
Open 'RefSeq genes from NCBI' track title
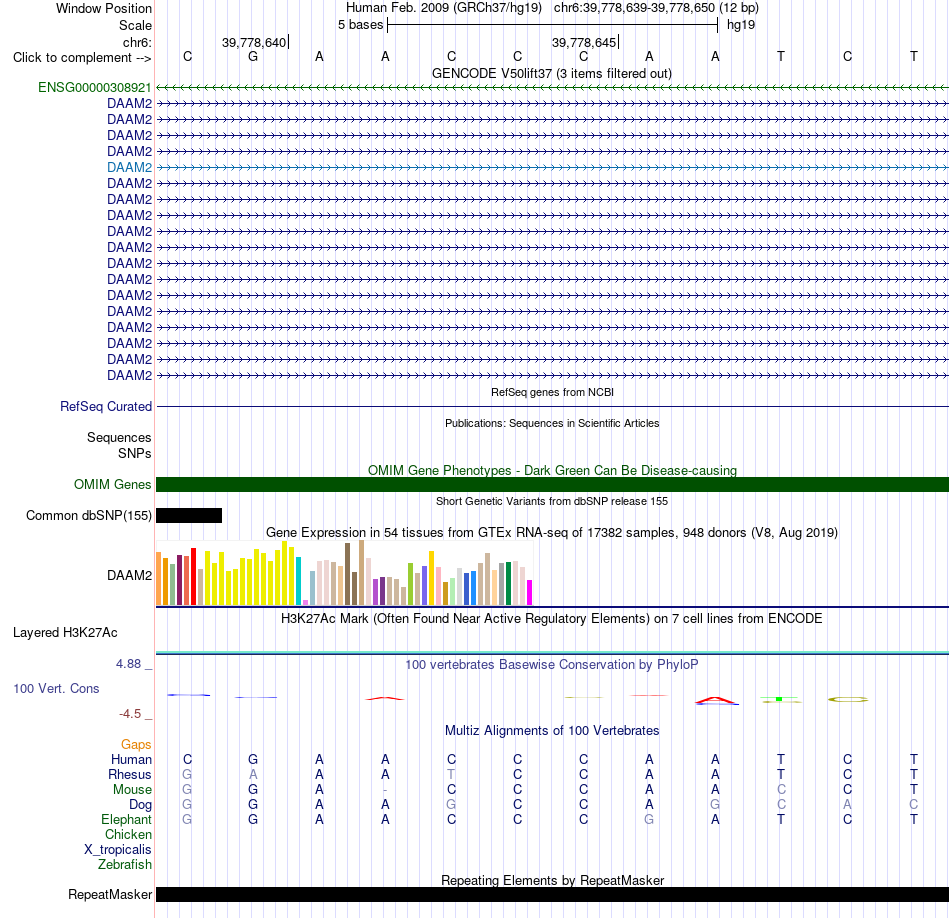click(553, 392)
